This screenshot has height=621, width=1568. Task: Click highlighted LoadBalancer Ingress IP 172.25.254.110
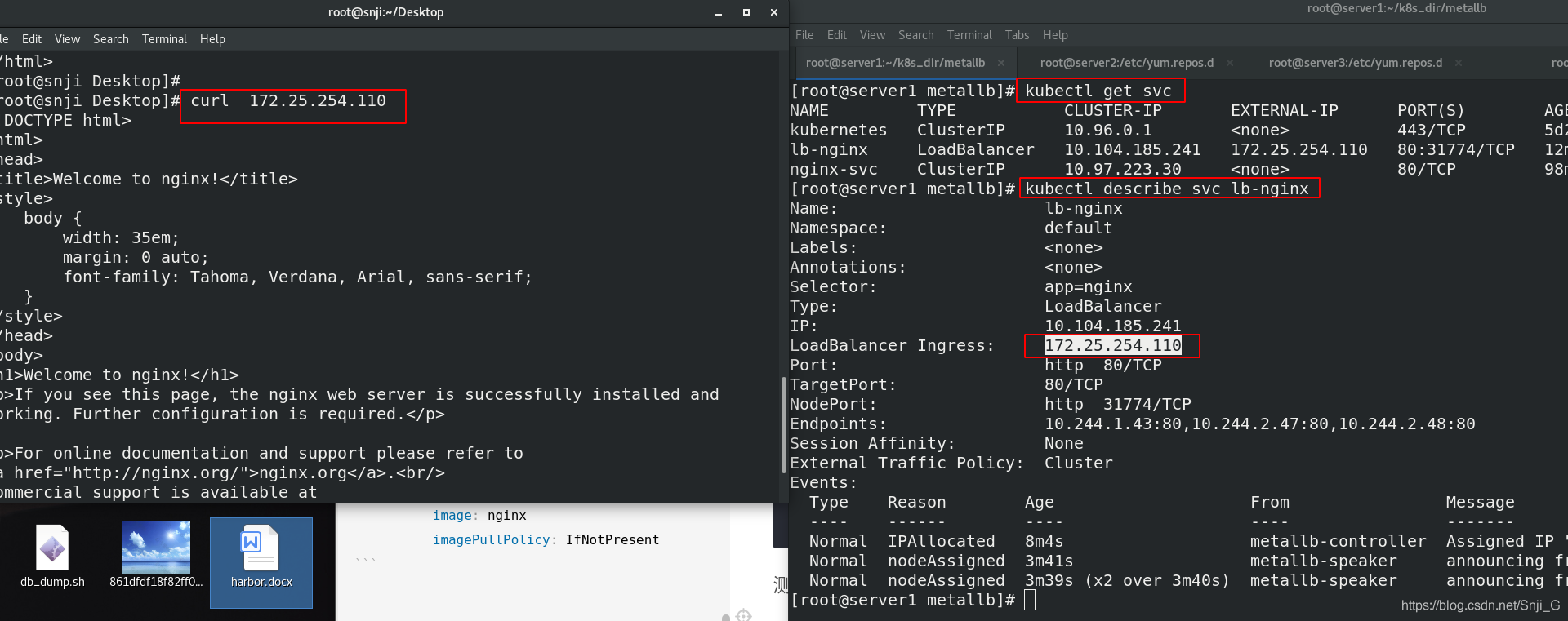1112,345
